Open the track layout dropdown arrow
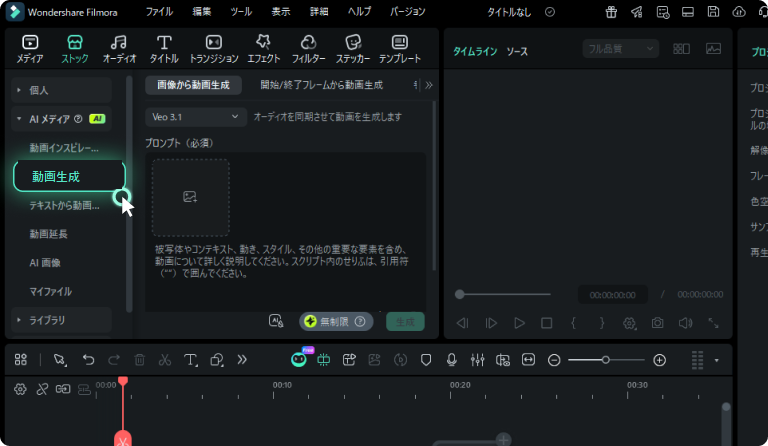This screenshot has width=768, height=446. 717,360
